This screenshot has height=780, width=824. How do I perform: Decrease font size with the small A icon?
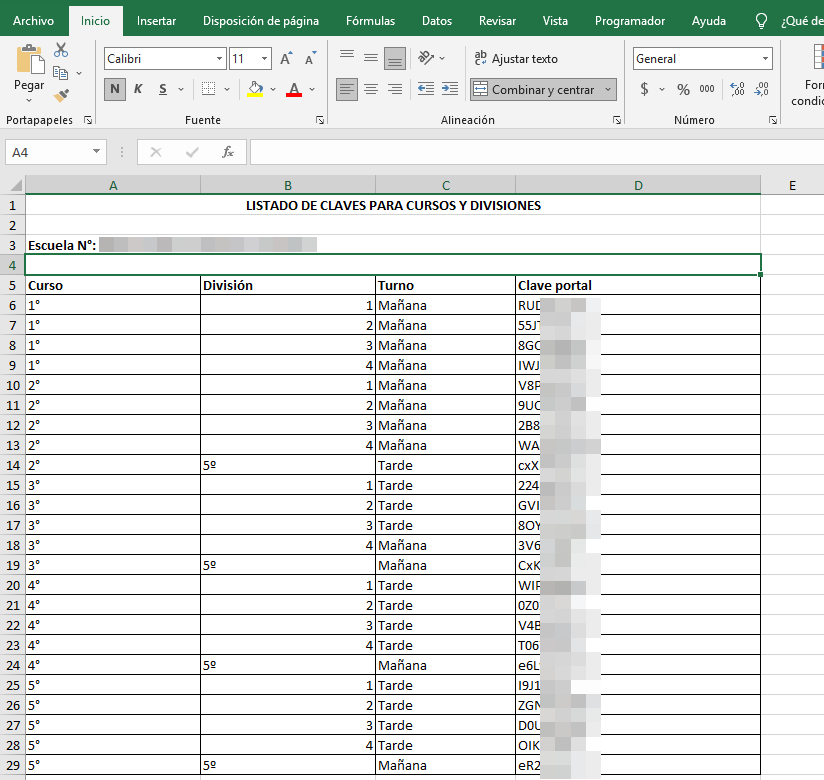coord(311,58)
